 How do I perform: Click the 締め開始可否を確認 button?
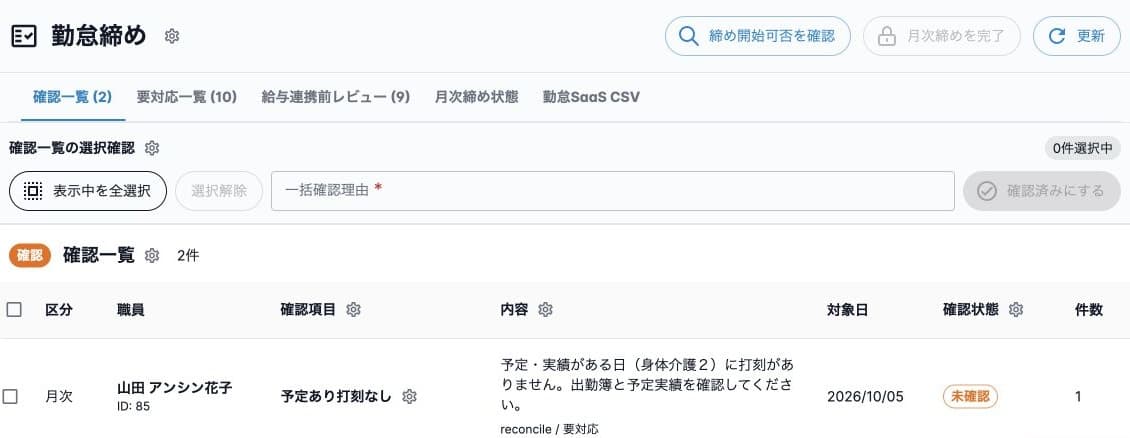coord(757,36)
